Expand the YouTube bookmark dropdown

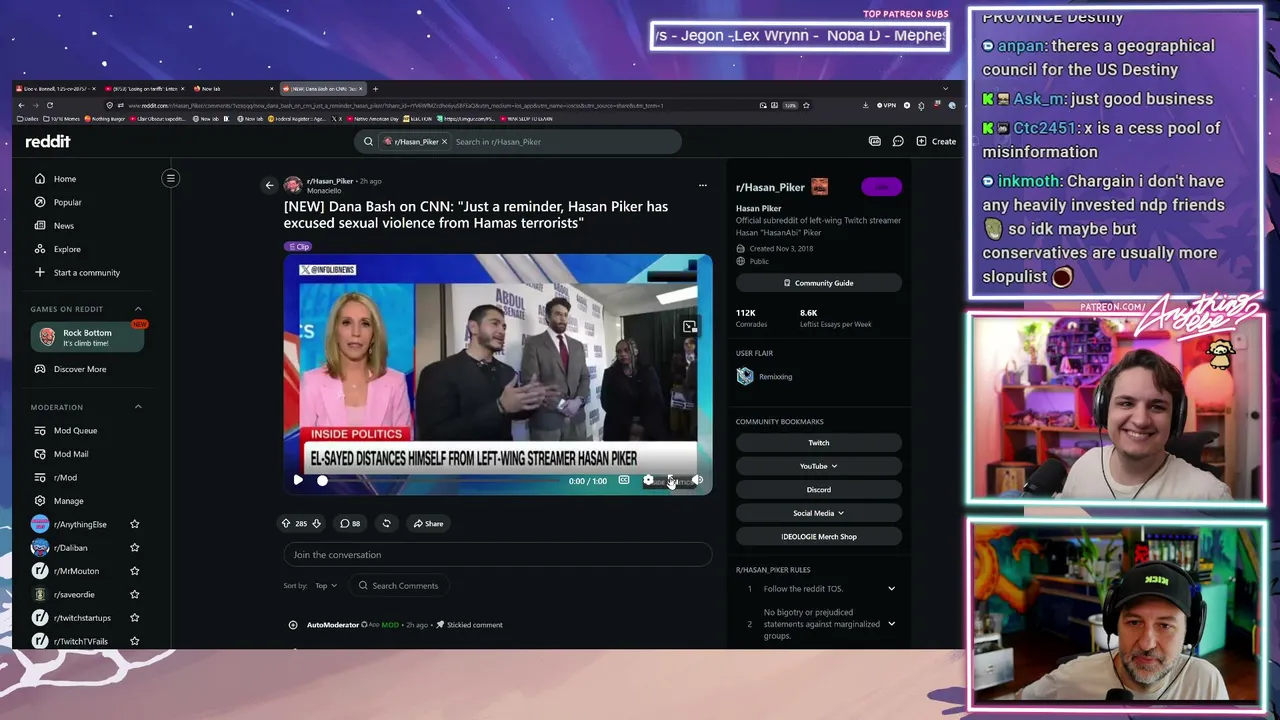click(819, 466)
